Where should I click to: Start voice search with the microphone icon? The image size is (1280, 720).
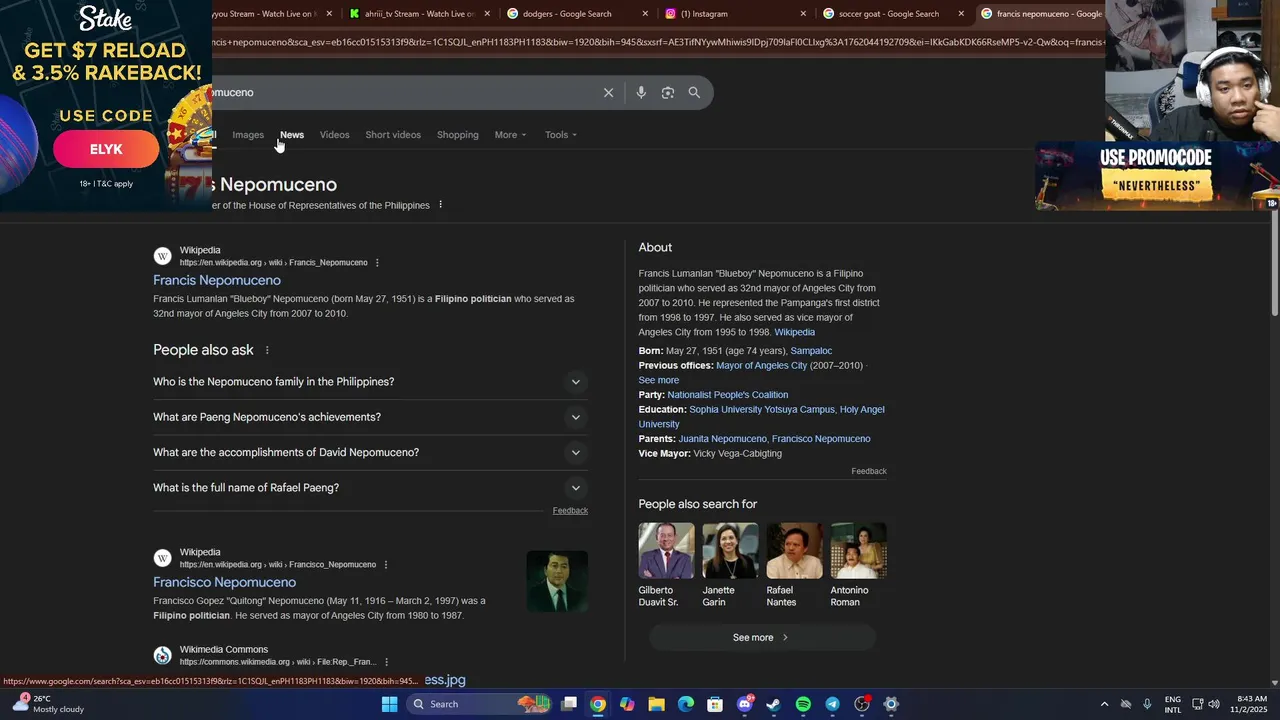click(641, 93)
